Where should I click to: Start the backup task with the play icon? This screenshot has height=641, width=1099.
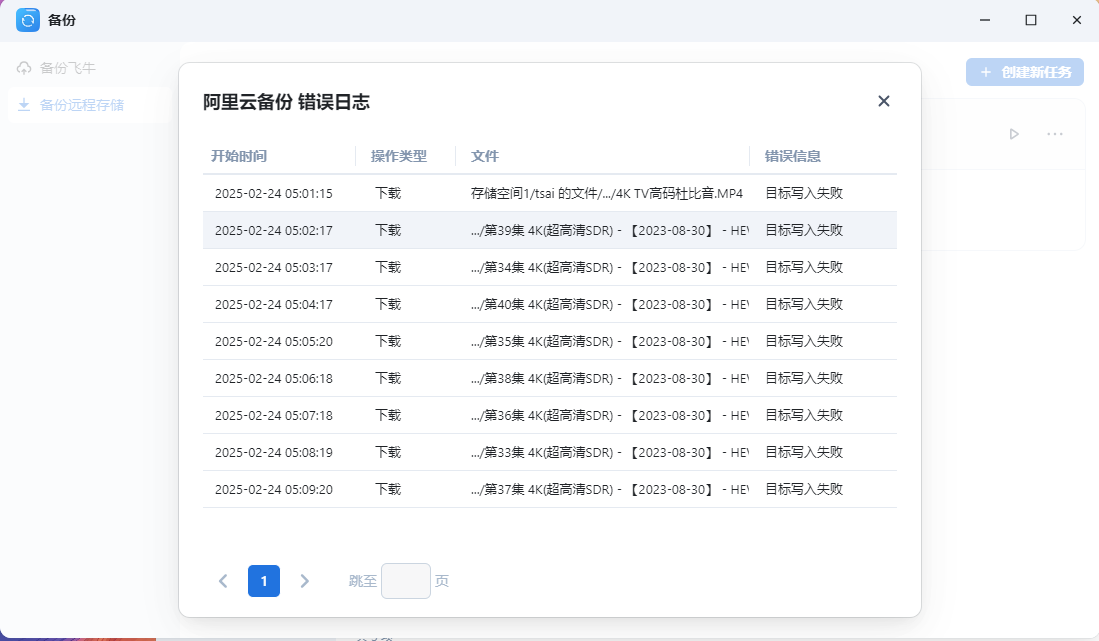click(1014, 134)
